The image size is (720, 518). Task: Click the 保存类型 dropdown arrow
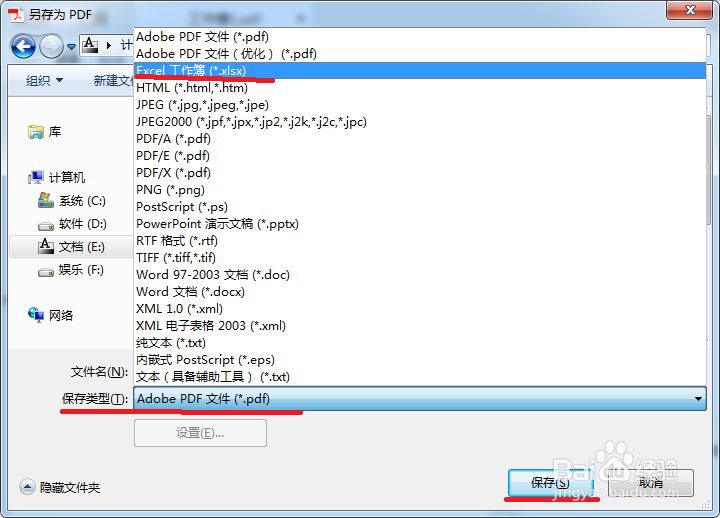(x=698, y=399)
